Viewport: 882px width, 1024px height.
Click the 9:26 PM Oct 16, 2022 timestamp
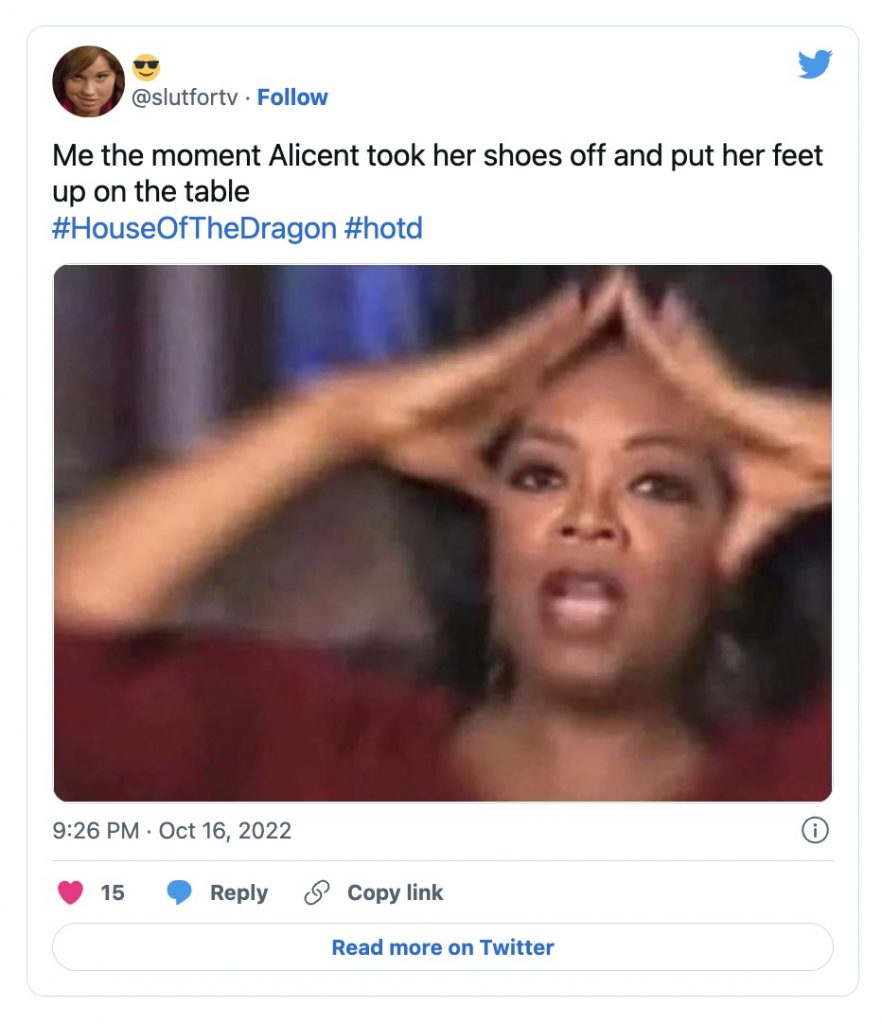(172, 831)
